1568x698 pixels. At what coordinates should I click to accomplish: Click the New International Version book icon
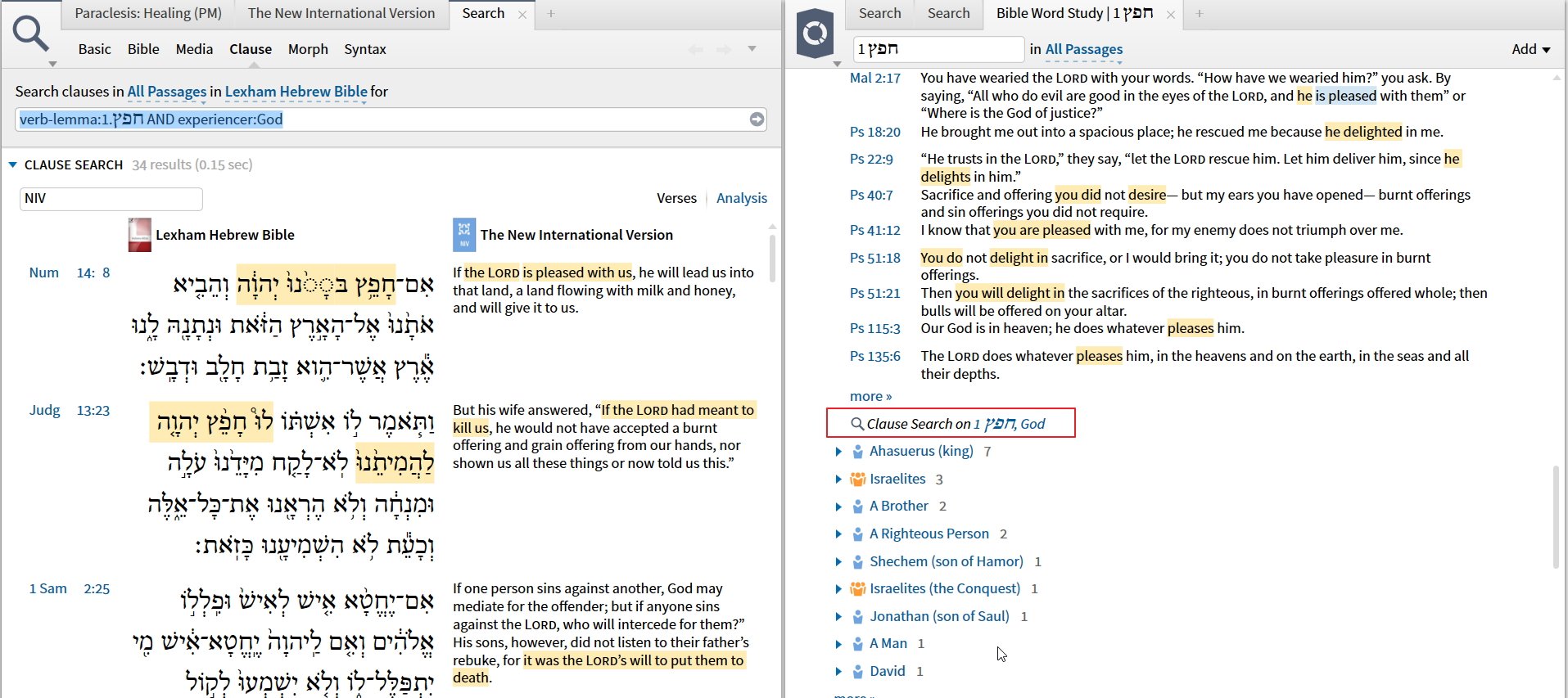coord(464,235)
